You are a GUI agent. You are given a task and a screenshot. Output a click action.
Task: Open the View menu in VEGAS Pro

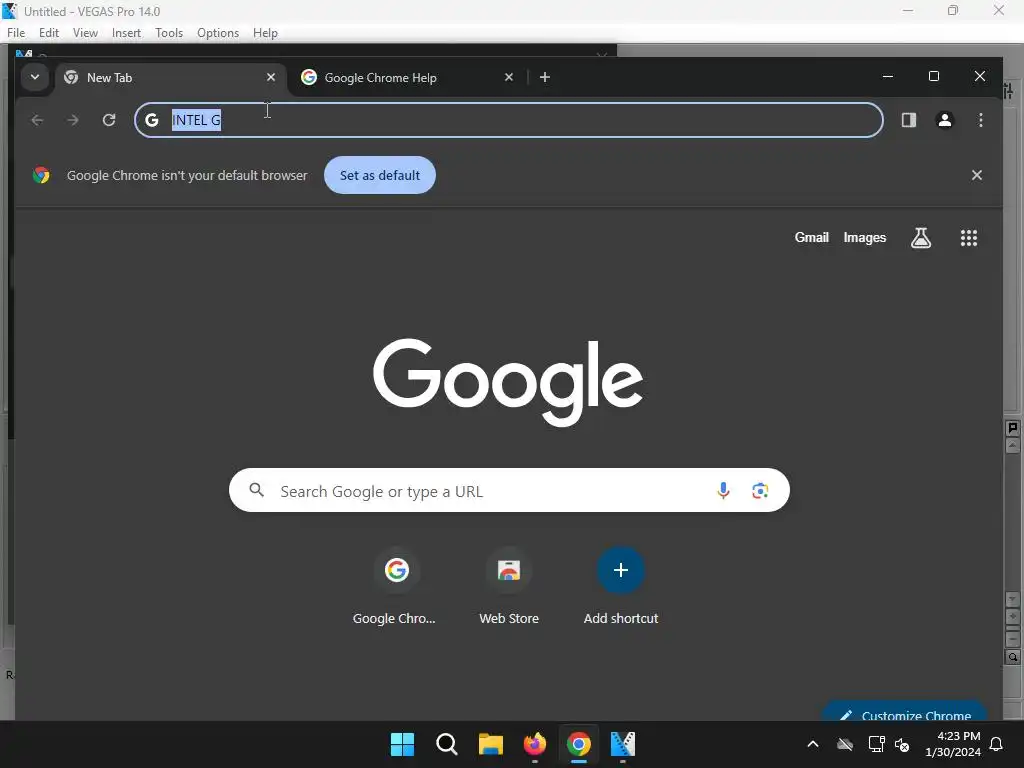pos(85,33)
